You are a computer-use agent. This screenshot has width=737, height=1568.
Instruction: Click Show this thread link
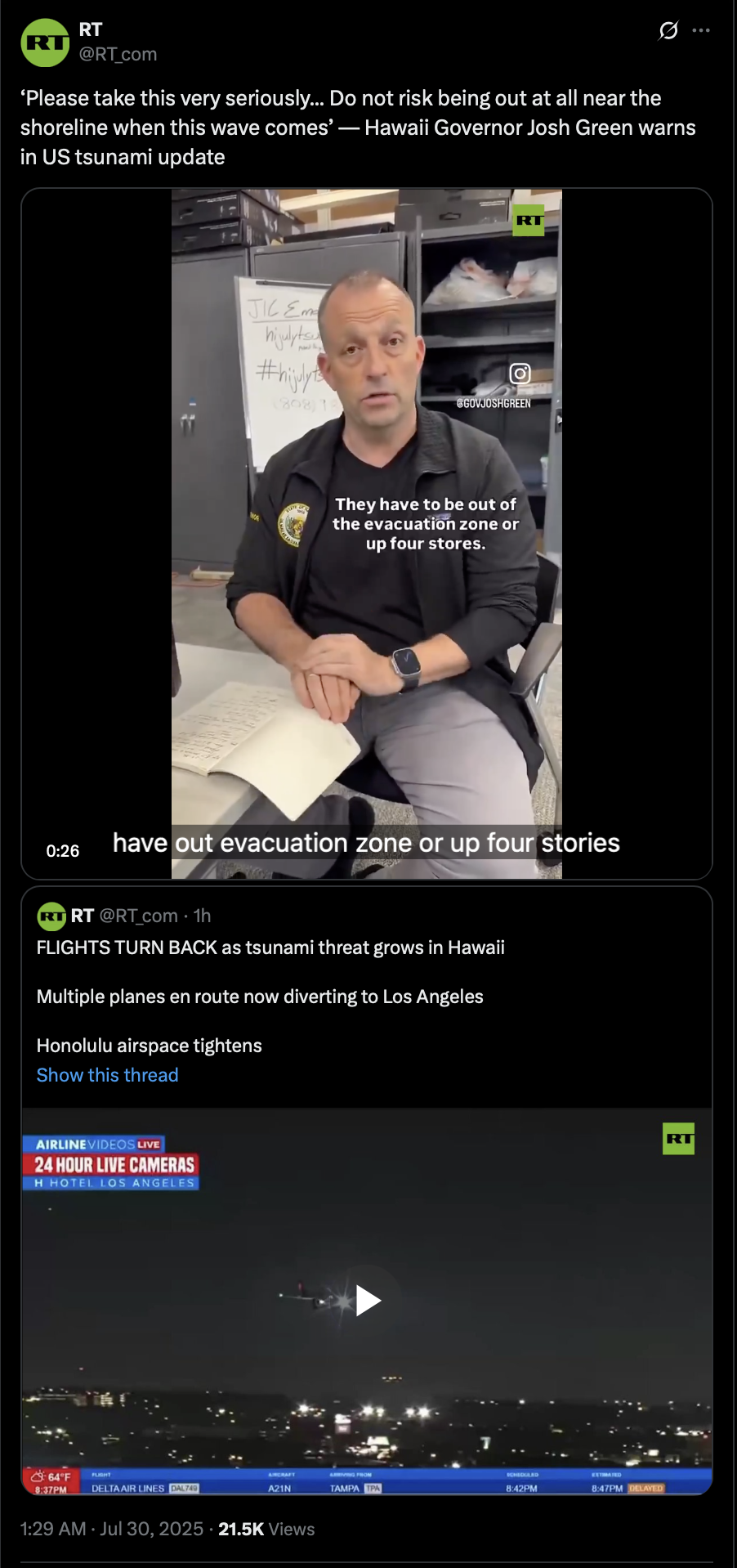108,1075
